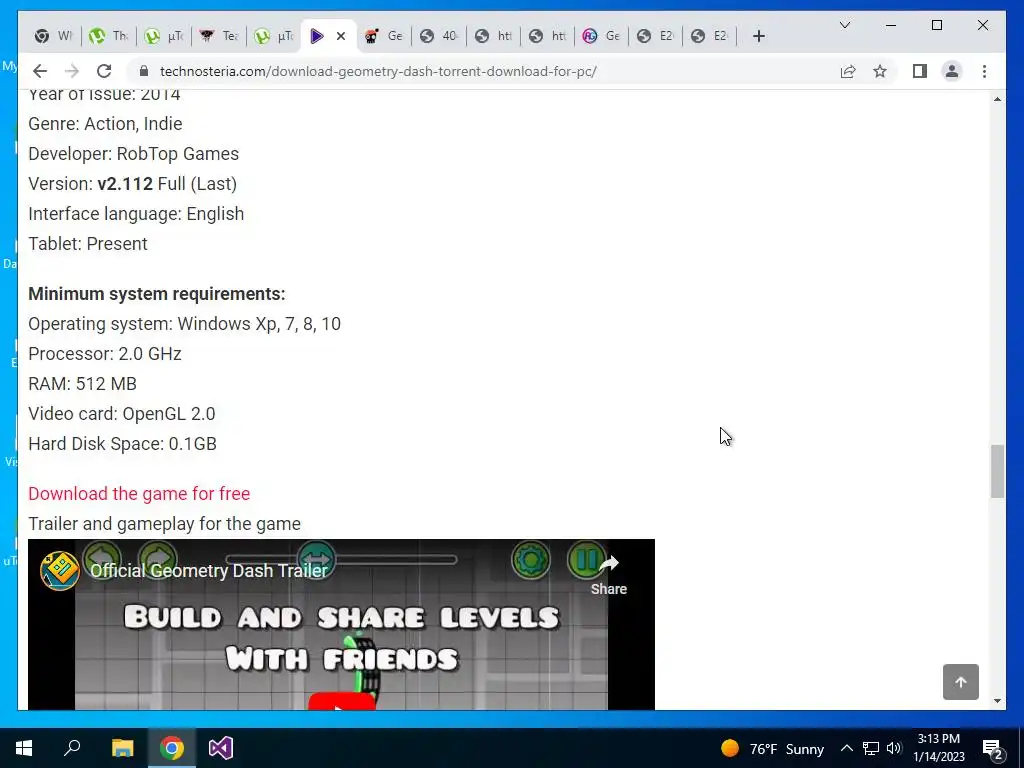Open a new browser tab
The height and width of the screenshot is (768, 1024).
pos(758,36)
